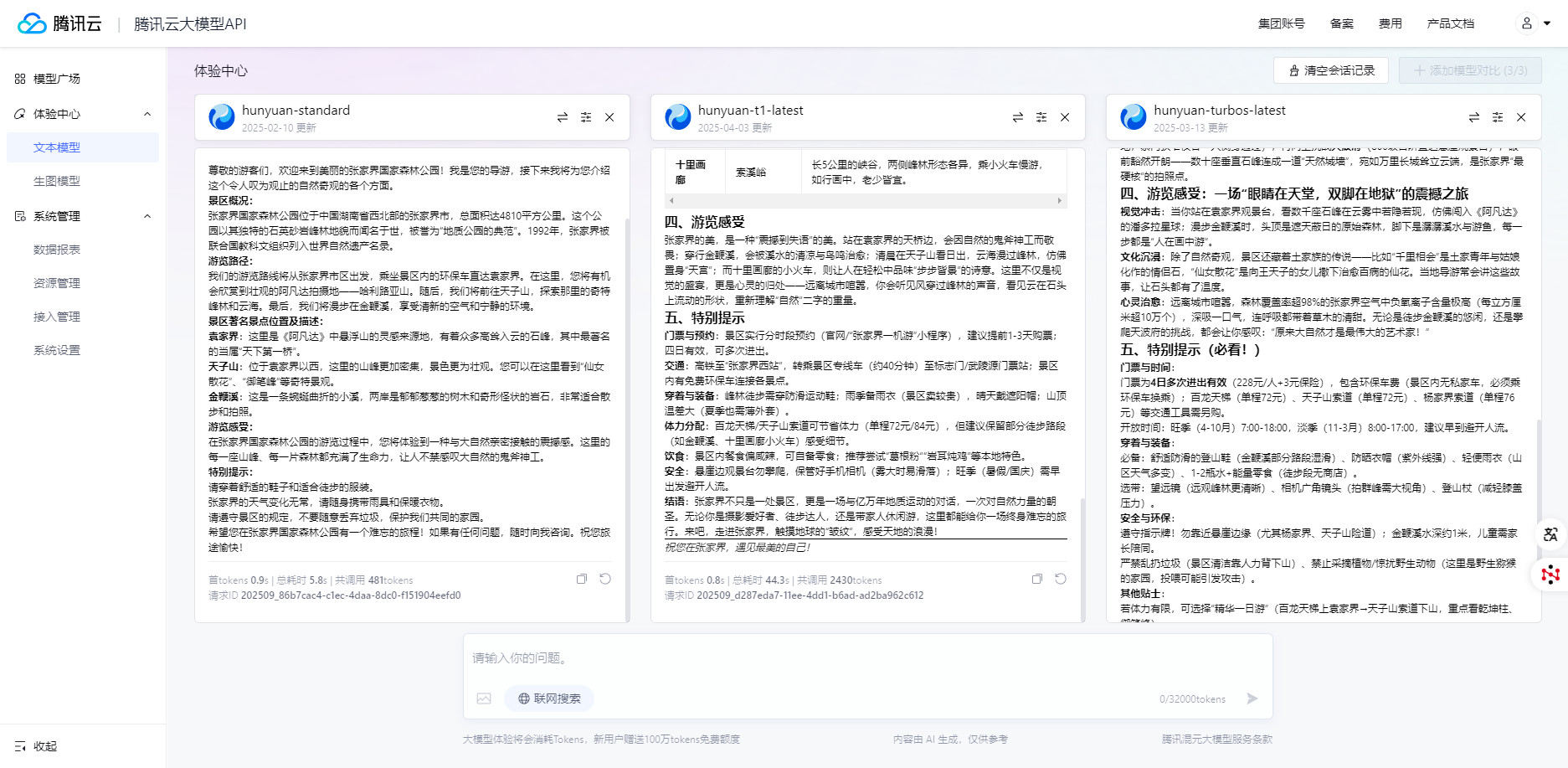The width and height of the screenshot is (1568, 768).
Task: Collapse the sidebar with 收起
Action: (x=36, y=746)
